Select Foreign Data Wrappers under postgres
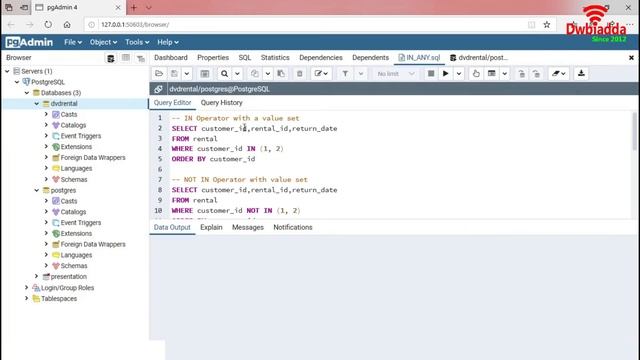Image resolution: width=640 pixels, height=360 pixels. pyautogui.click(x=93, y=244)
